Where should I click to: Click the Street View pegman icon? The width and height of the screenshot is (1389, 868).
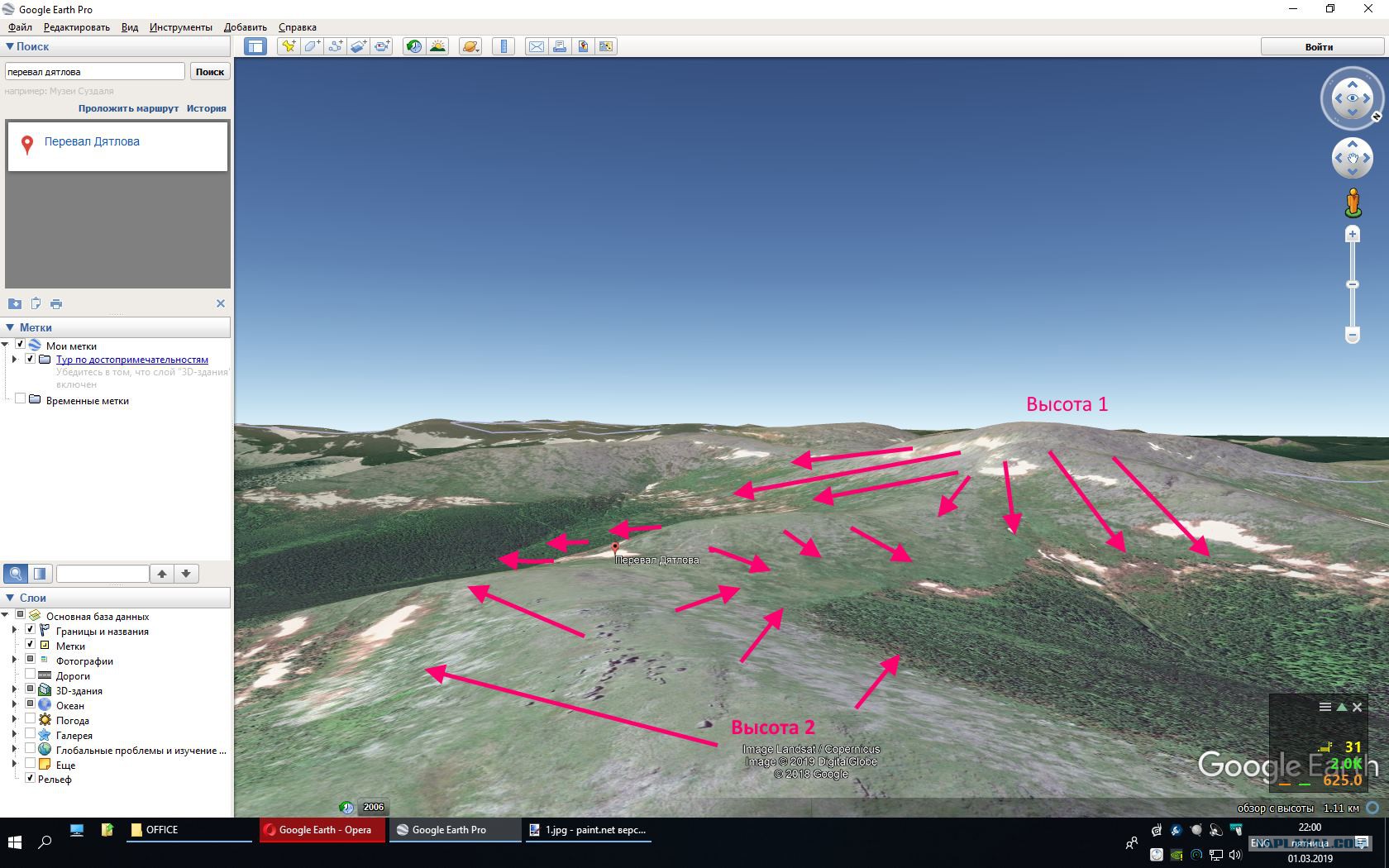[1353, 203]
